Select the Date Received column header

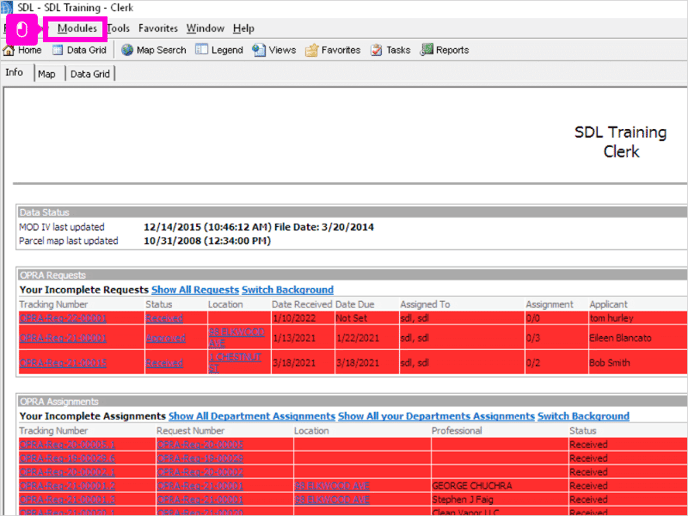tap(302, 305)
